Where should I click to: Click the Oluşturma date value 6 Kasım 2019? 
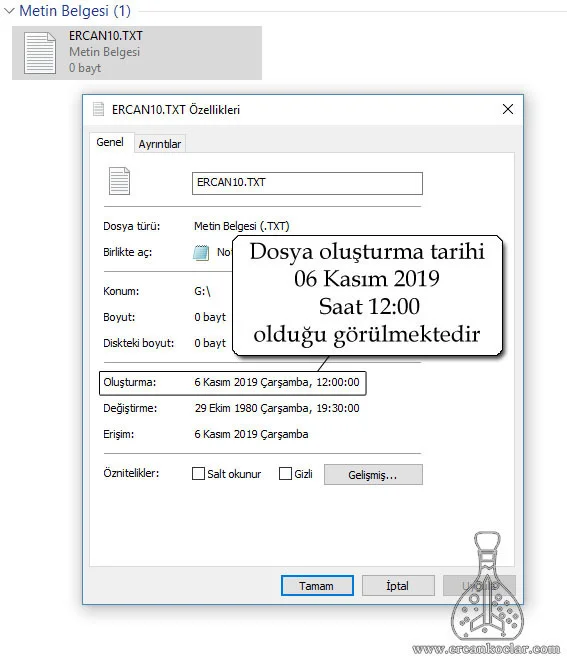click(x=277, y=382)
